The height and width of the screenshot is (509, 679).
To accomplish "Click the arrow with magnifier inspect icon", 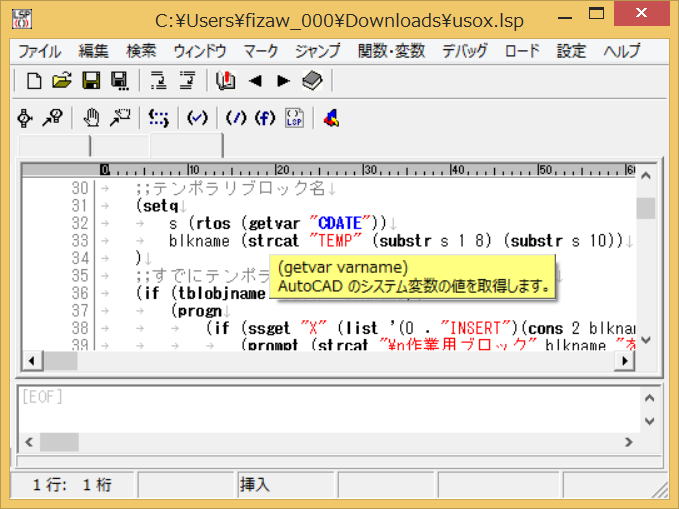I will pos(52,118).
